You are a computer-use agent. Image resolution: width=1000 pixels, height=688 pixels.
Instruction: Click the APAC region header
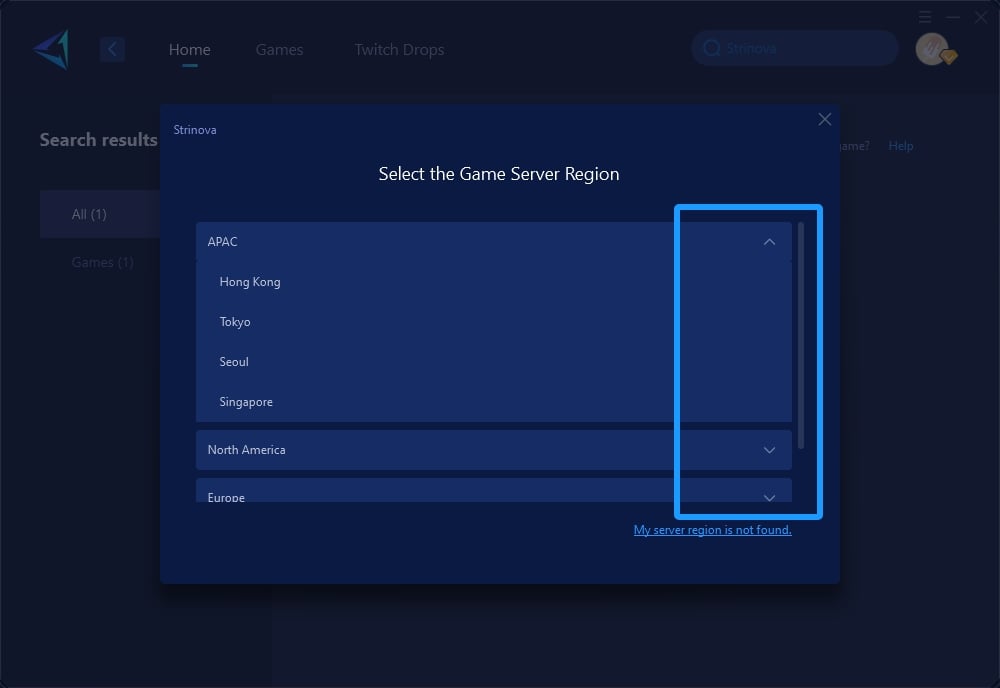(494, 242)
